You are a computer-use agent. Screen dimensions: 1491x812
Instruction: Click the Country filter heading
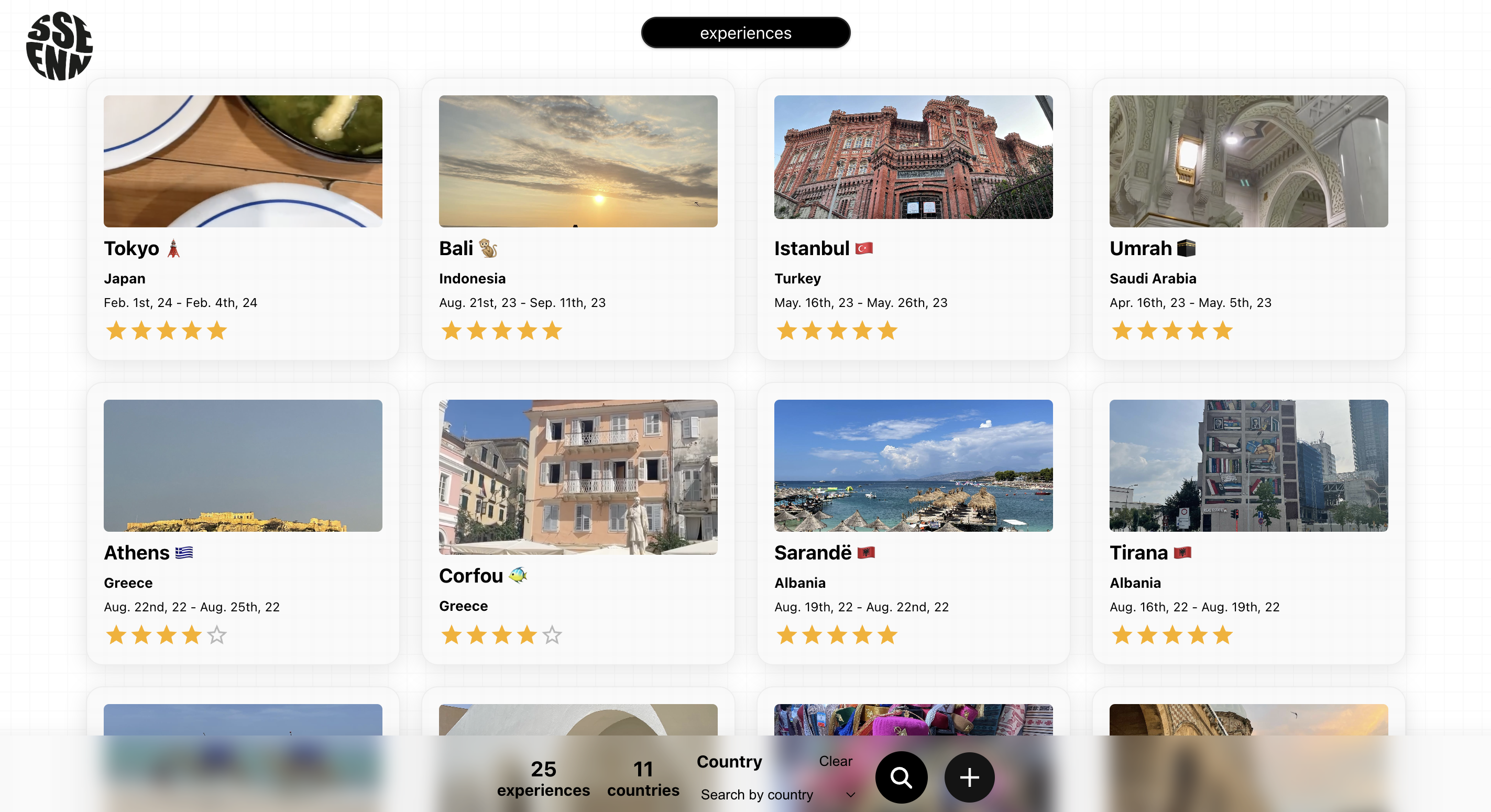pos(729,762)
